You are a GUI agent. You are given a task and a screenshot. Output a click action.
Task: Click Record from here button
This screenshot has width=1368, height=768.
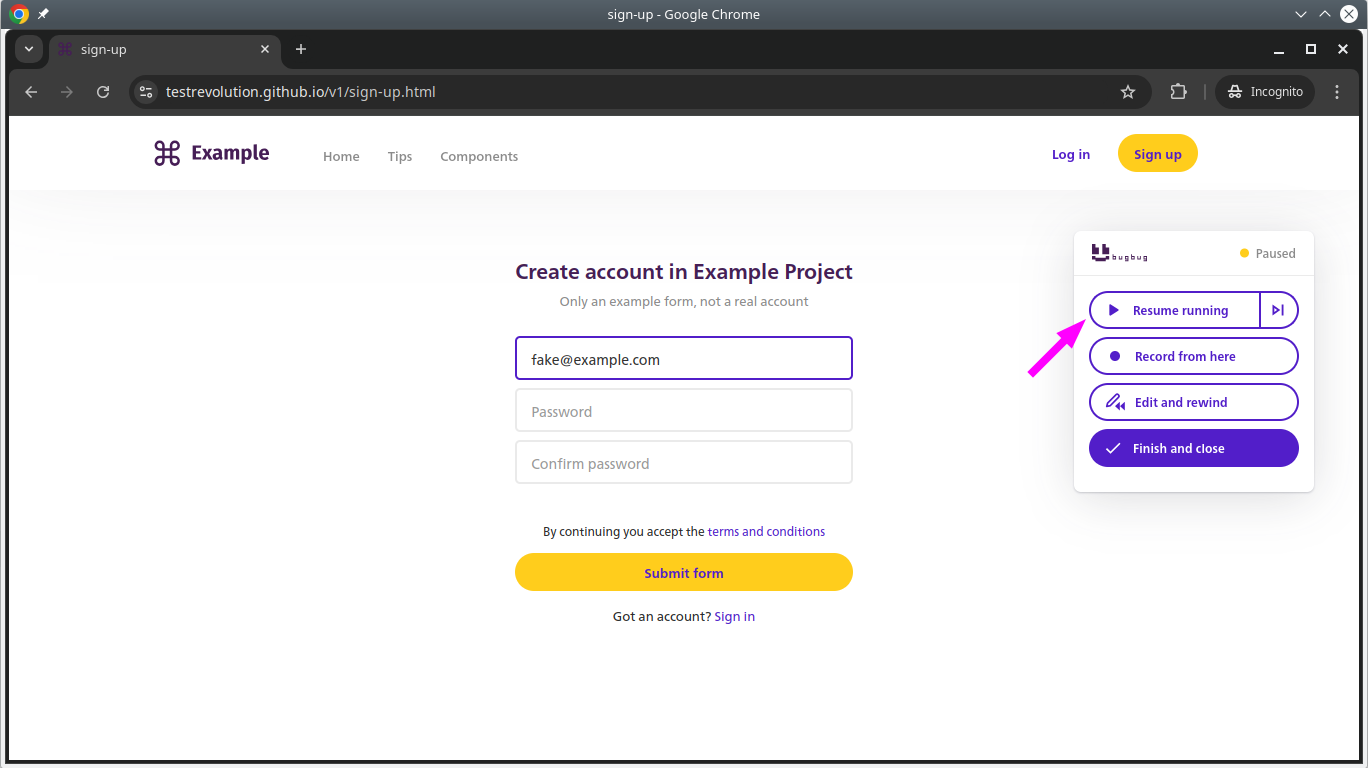point(1193,356)
